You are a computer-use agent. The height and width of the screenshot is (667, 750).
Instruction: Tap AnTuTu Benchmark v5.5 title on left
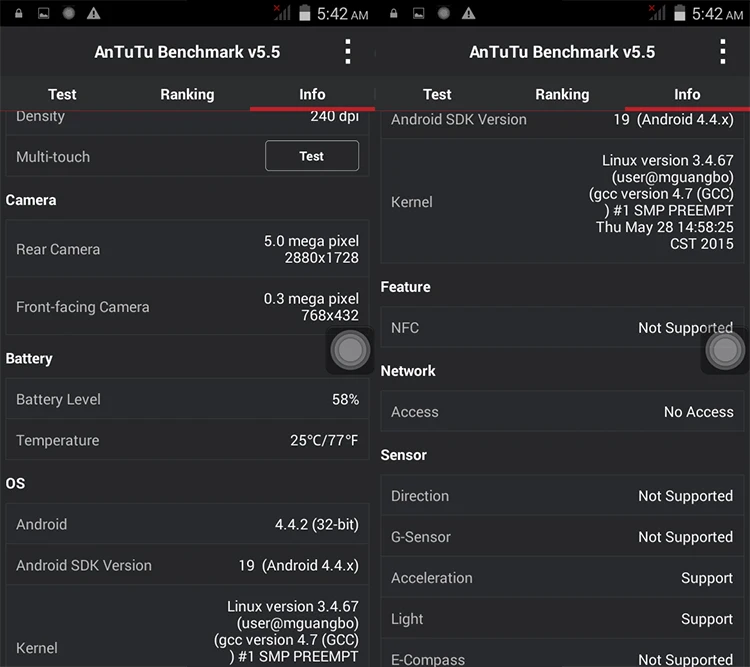188,52
